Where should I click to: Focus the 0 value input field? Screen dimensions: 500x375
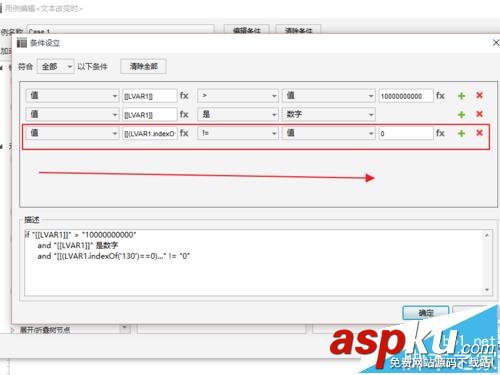pos(406,133)
